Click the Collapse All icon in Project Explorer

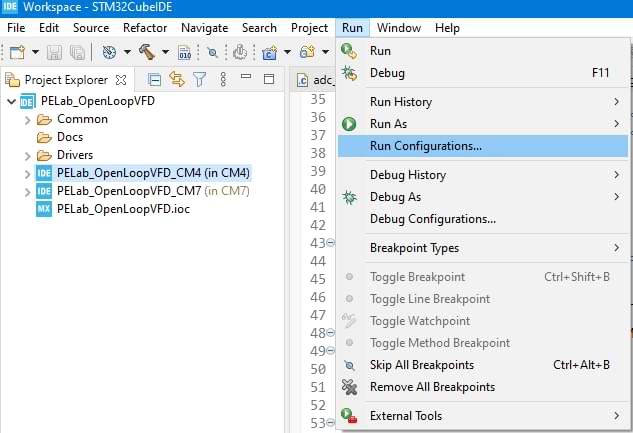[154, 80]
